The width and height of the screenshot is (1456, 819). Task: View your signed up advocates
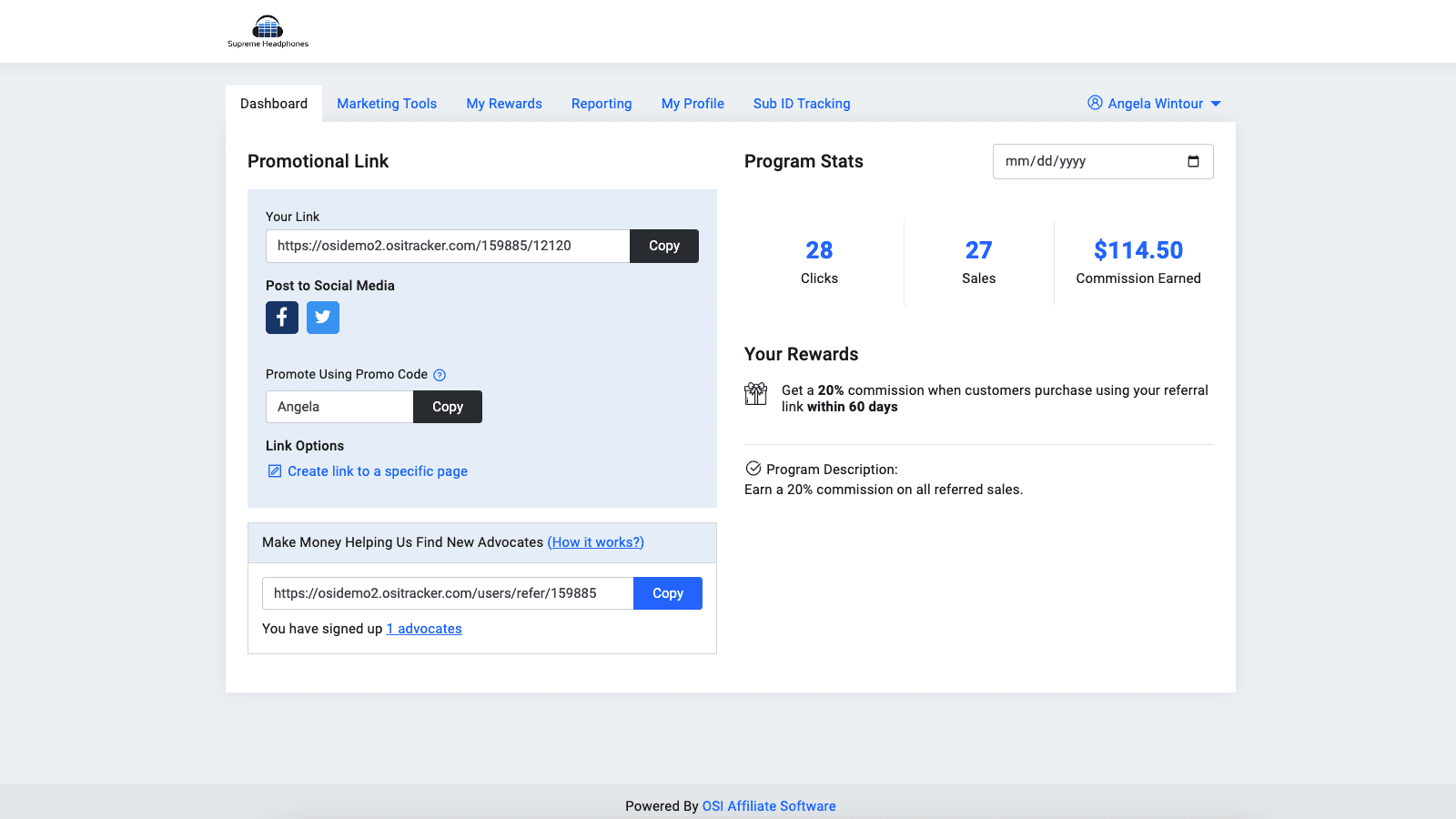point(423,628)
